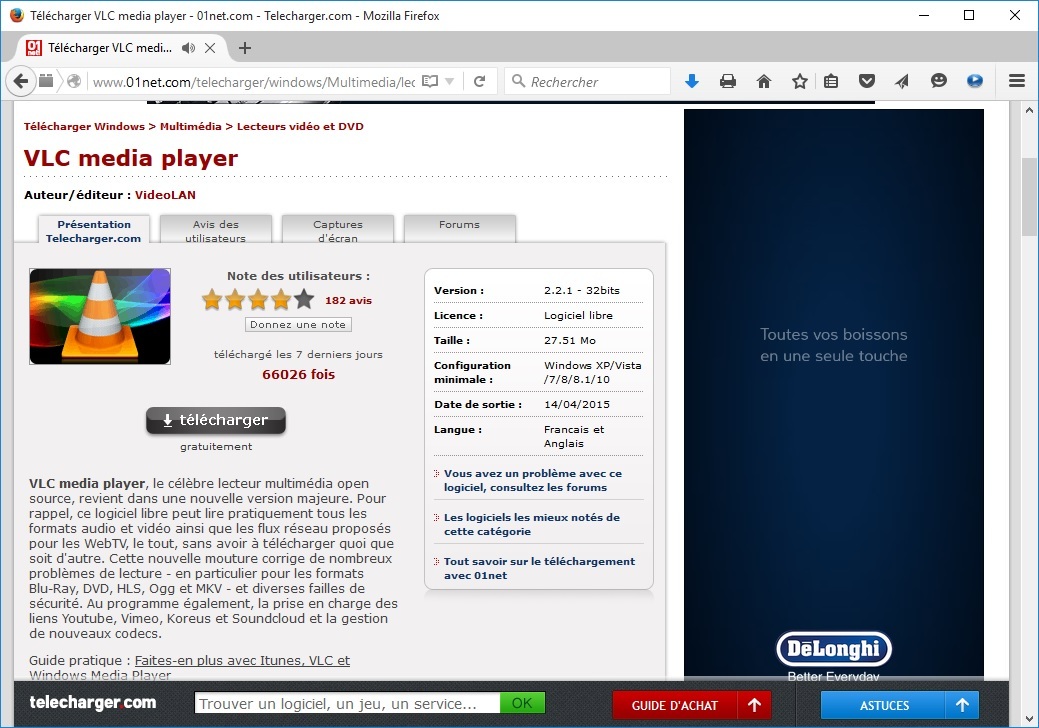Switch to Captures d'écran tab
This screenshot has width=1039, height=728.
[338, 230]
